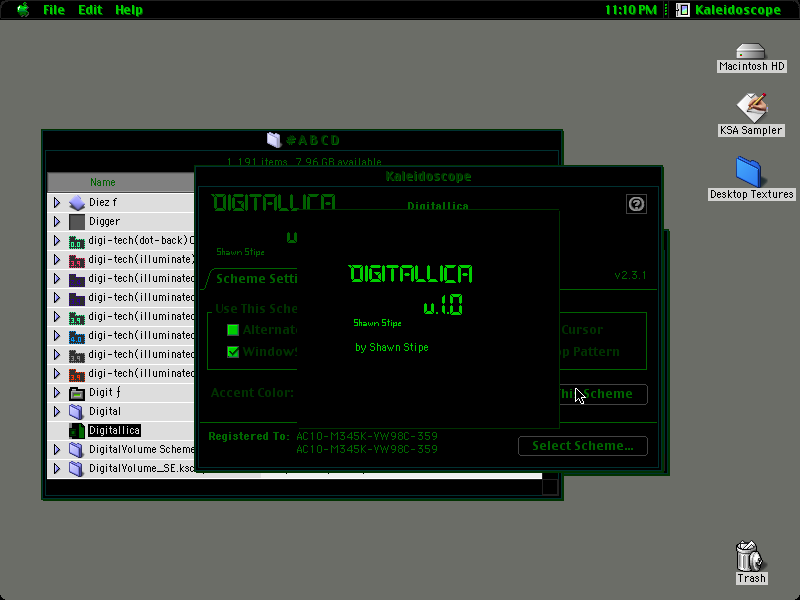This screenshot has width=800, height=600.
Task: Click the Kaleidoscope window title bar
Action: [x=429, y=177]
